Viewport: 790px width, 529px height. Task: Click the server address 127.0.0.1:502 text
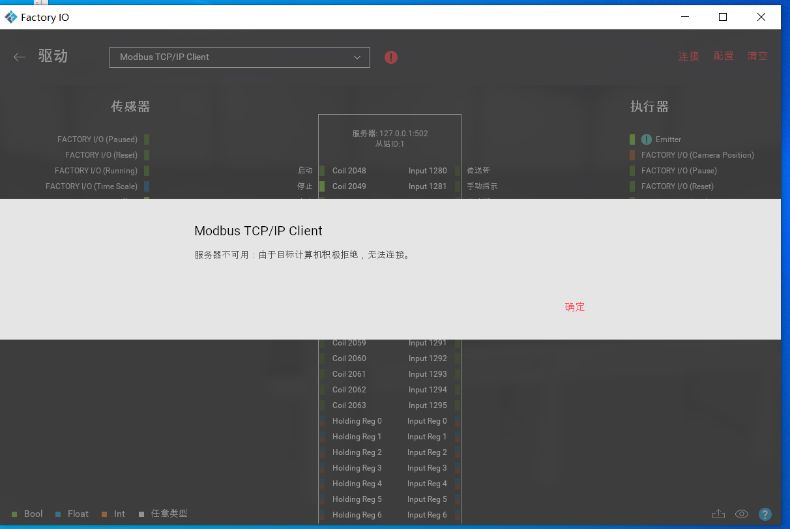click(x=390, y=134)
